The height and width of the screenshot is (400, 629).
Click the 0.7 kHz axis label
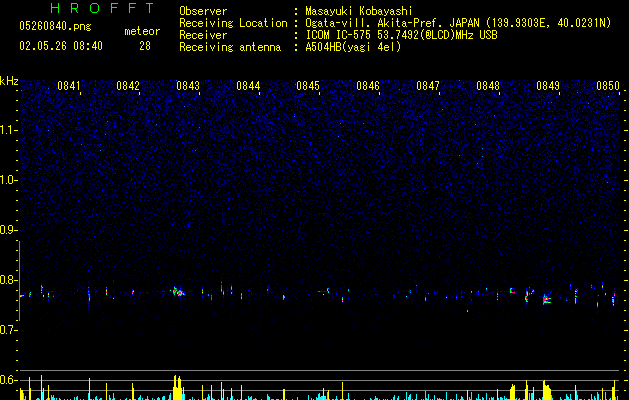(8, 330)
